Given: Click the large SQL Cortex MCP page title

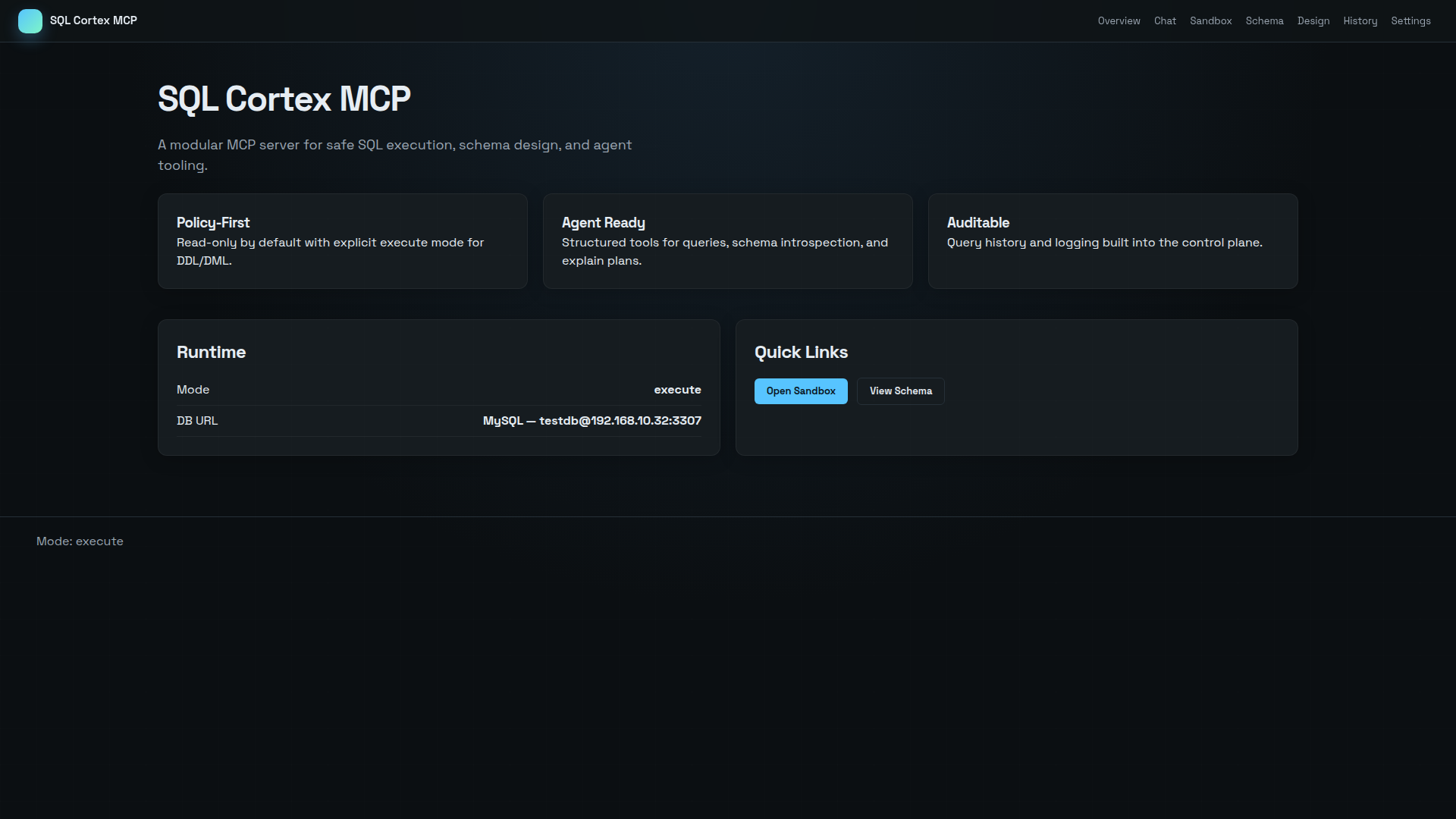Looking at the screenshot, I should point(284,99).
